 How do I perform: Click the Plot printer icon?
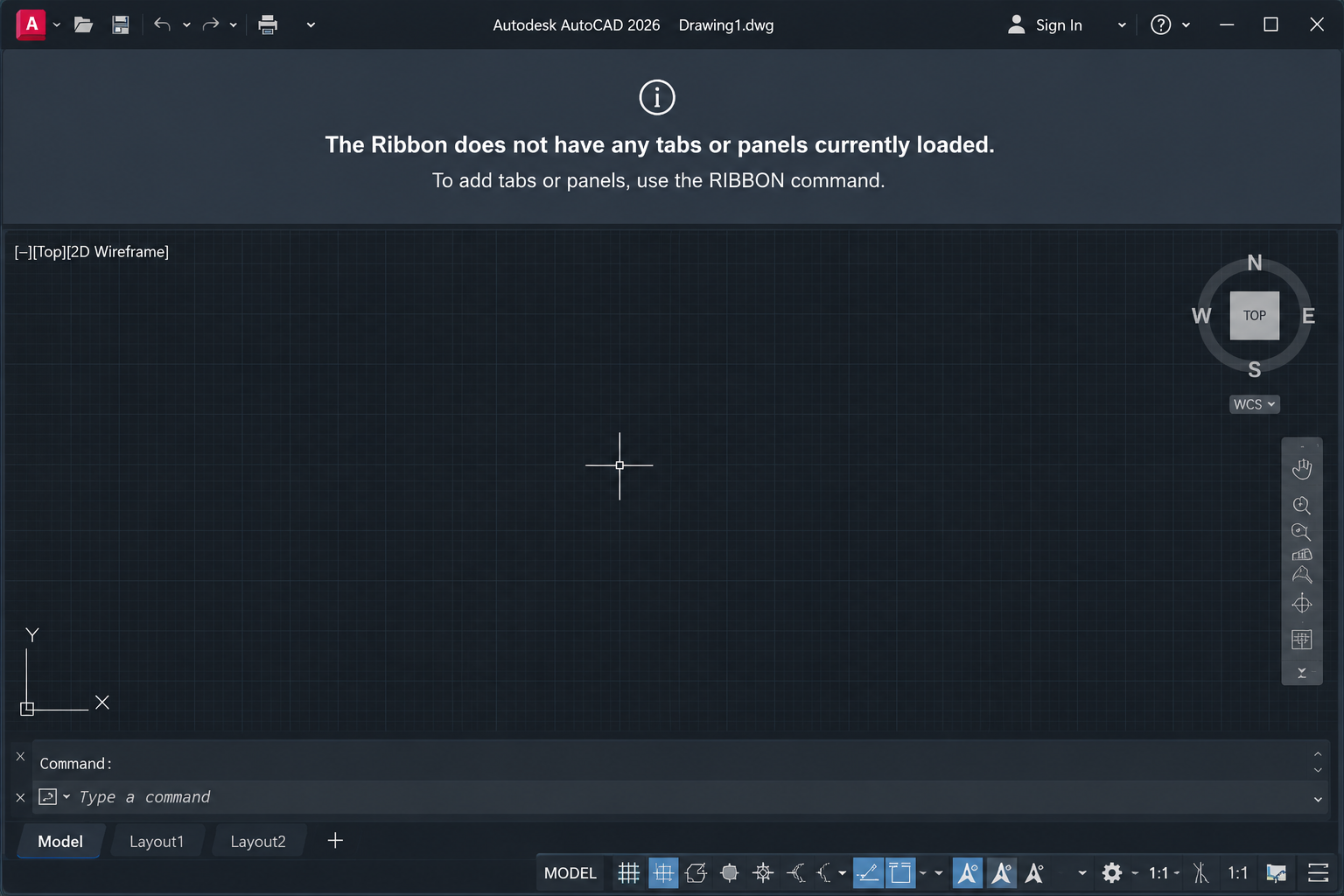pos(268,24)
